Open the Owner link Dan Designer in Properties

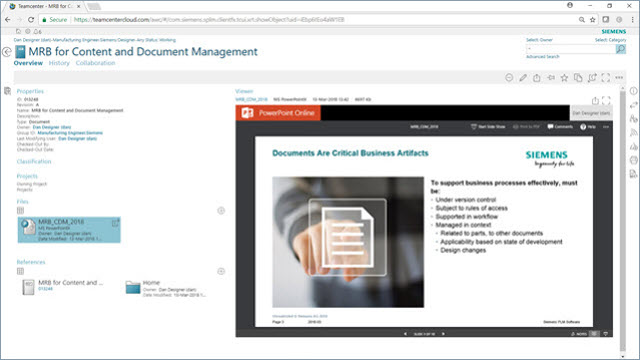(x=52, y=127)
